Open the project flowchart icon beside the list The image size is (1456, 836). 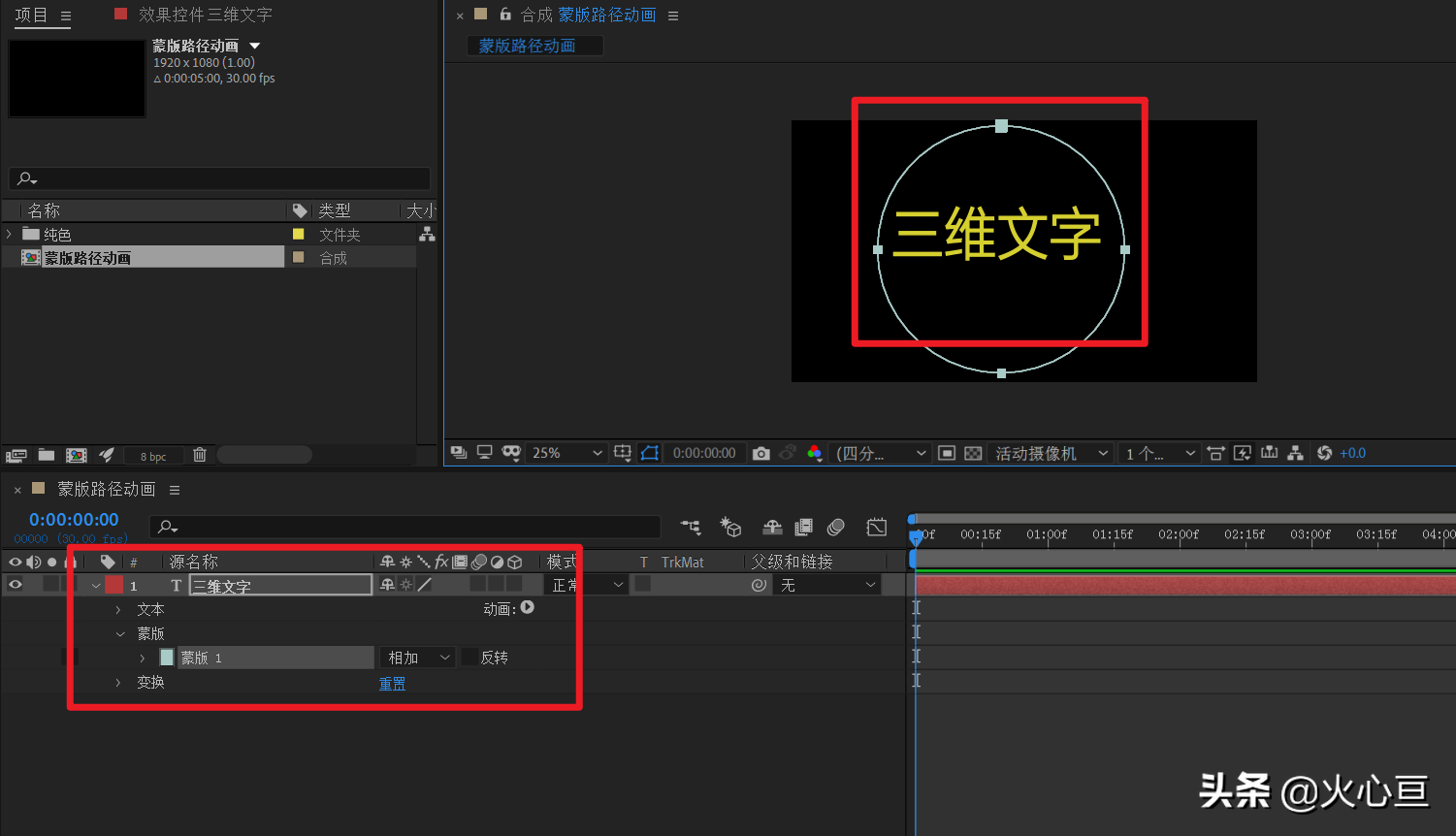pyautogui.click(x=427, y=235)
